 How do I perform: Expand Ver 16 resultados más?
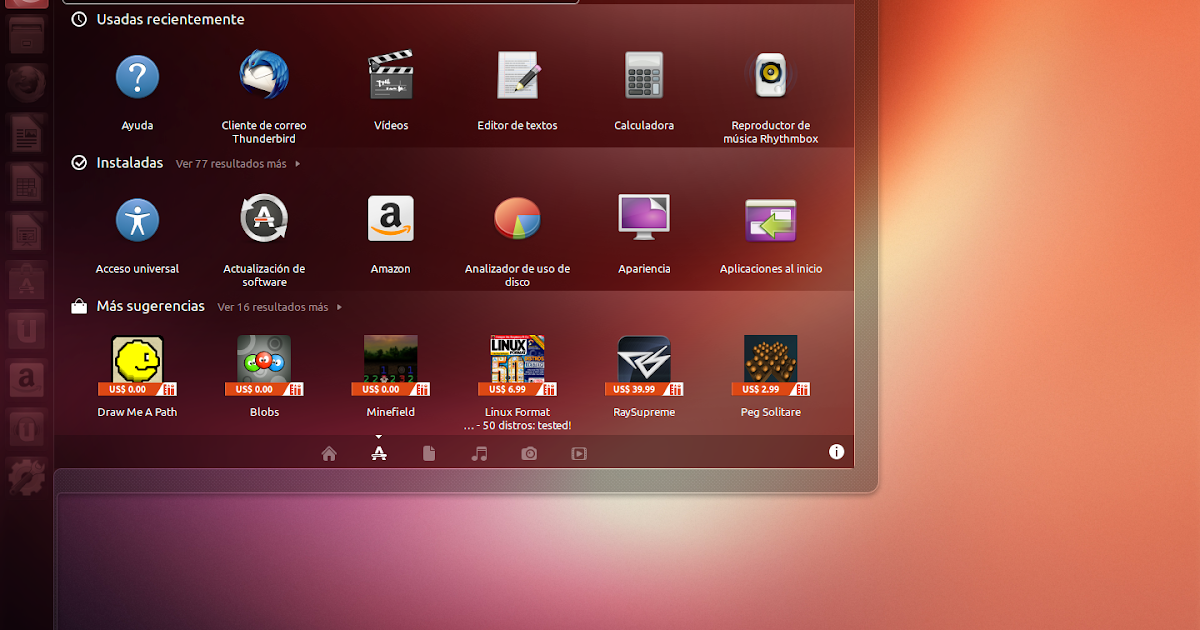tap(280, 307)
